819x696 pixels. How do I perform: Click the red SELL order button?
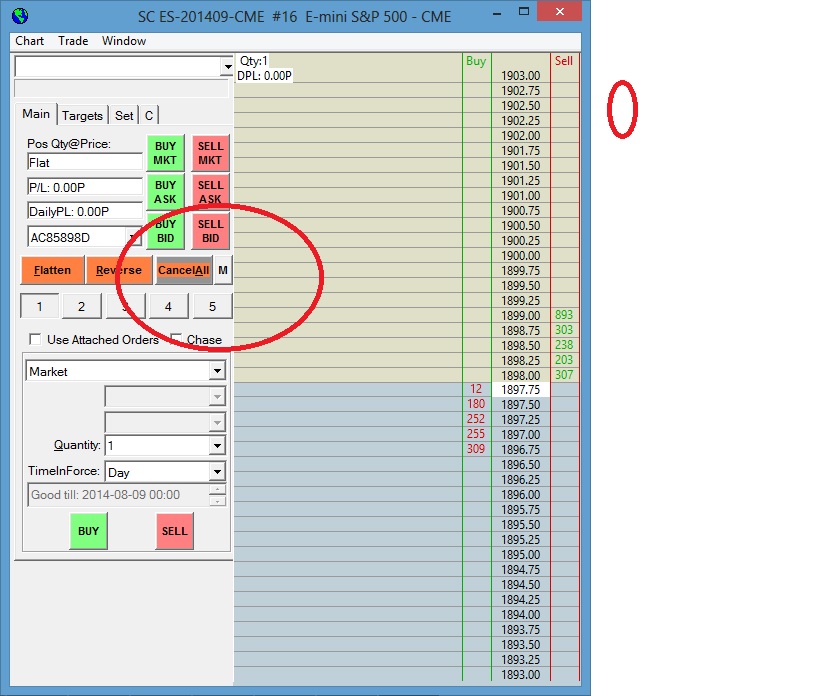click(x=174, y=531)
